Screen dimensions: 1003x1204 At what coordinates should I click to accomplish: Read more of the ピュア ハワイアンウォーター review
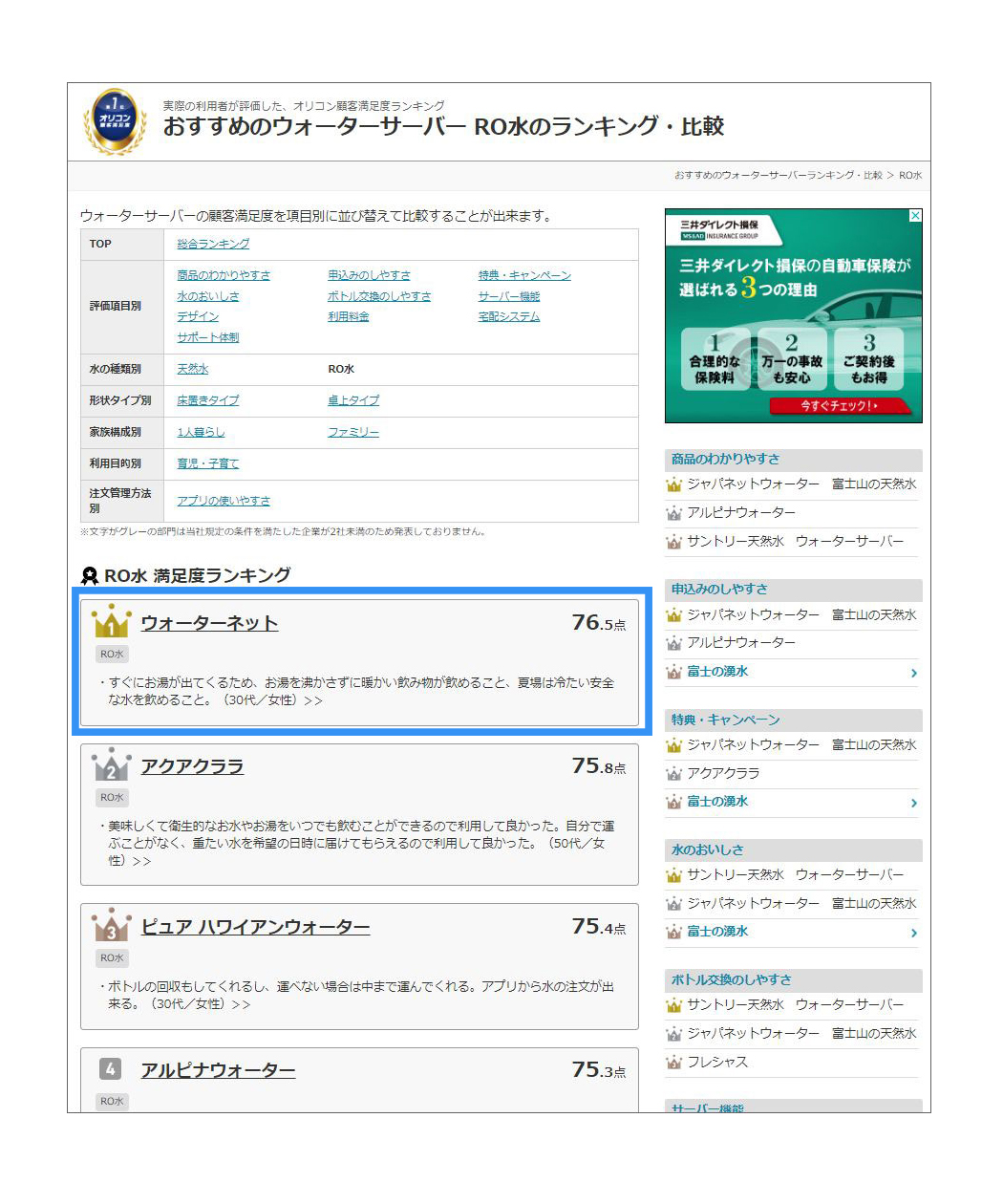(x=241, y=1004)
